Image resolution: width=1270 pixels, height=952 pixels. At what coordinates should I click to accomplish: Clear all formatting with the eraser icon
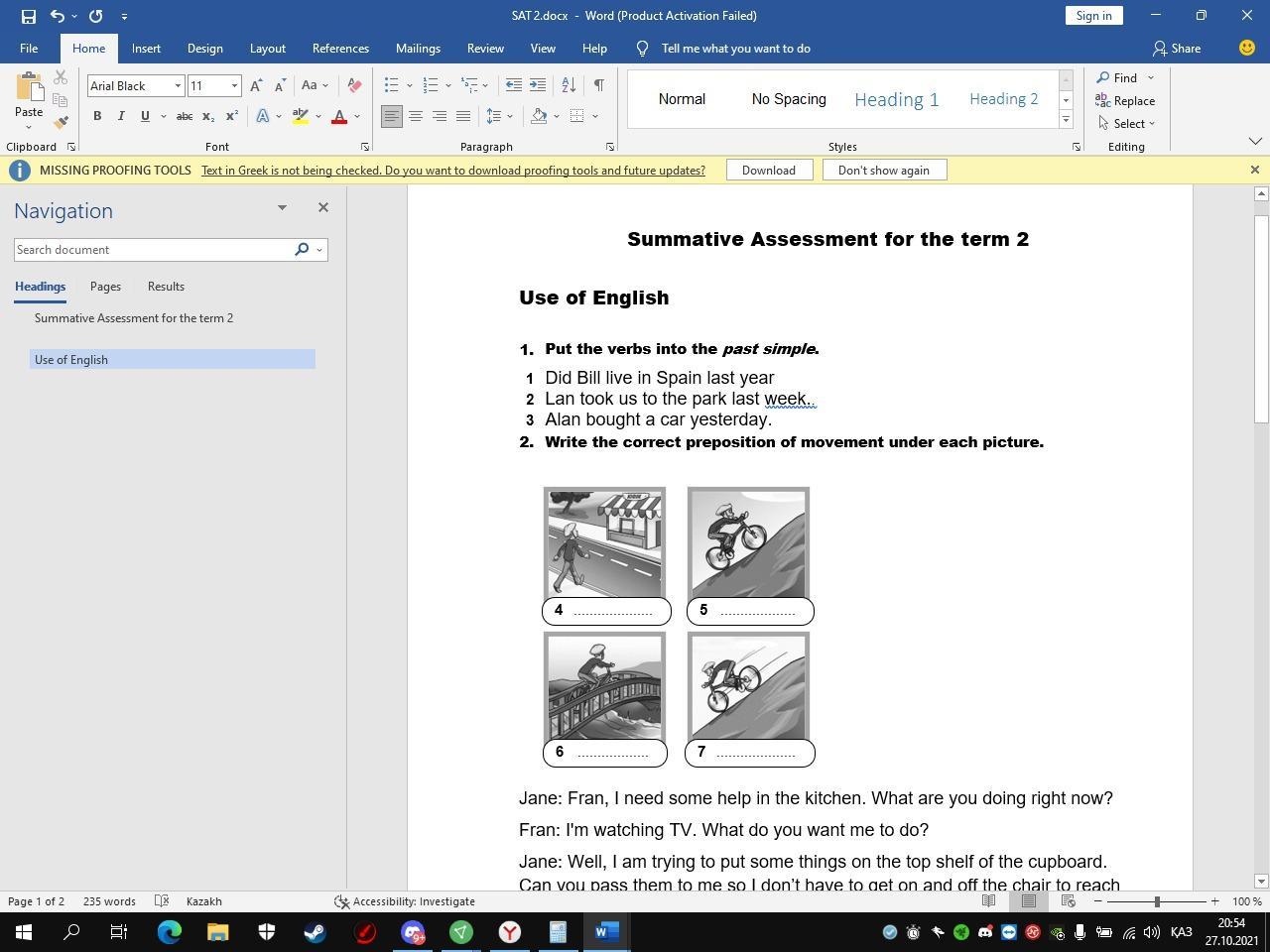(354, 85)
